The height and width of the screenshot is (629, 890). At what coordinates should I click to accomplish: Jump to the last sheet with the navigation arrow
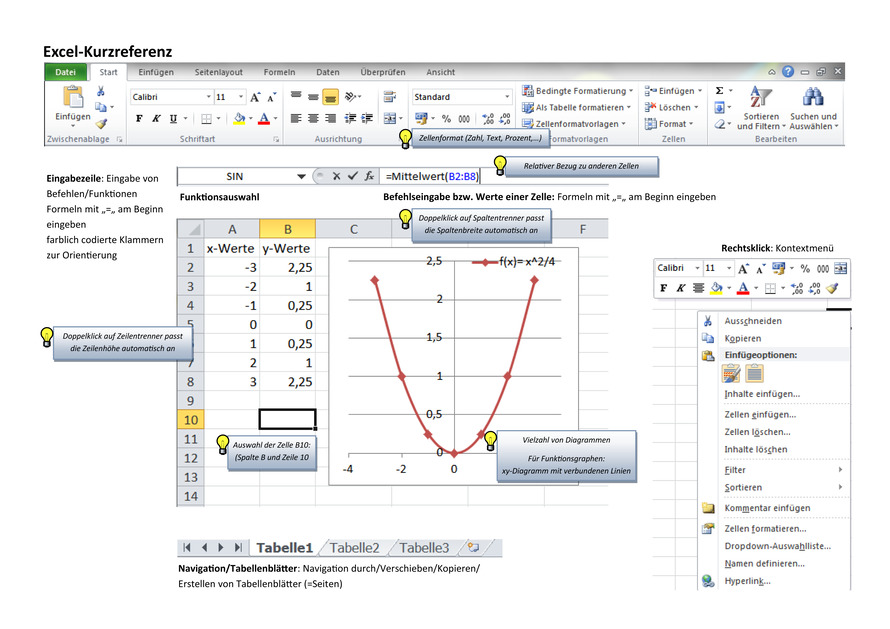tap(238, 547)
